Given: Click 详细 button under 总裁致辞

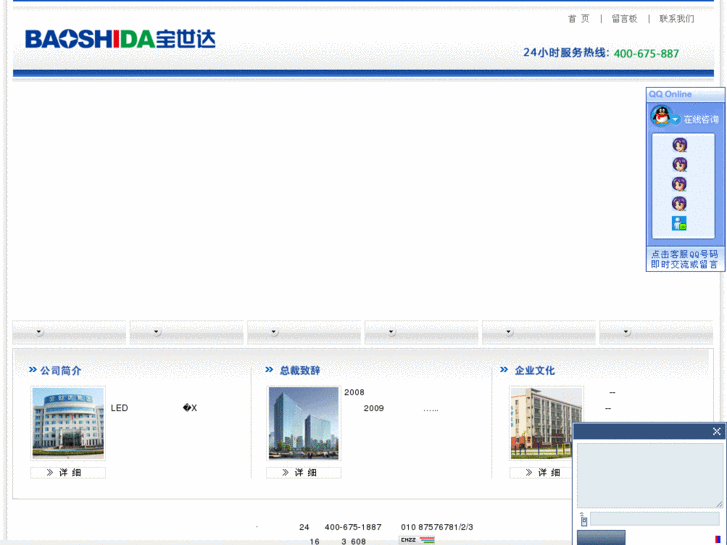Looking at the screenshot, I should 304,473.
